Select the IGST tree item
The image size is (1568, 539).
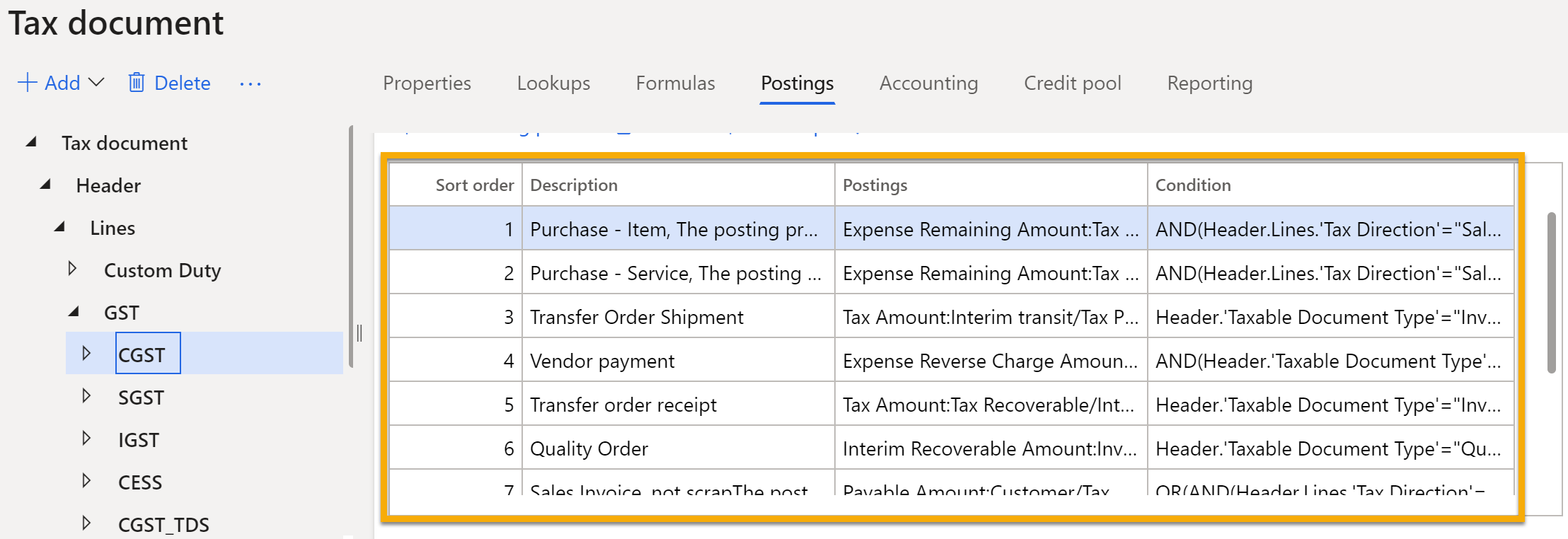tap(139, 440)
